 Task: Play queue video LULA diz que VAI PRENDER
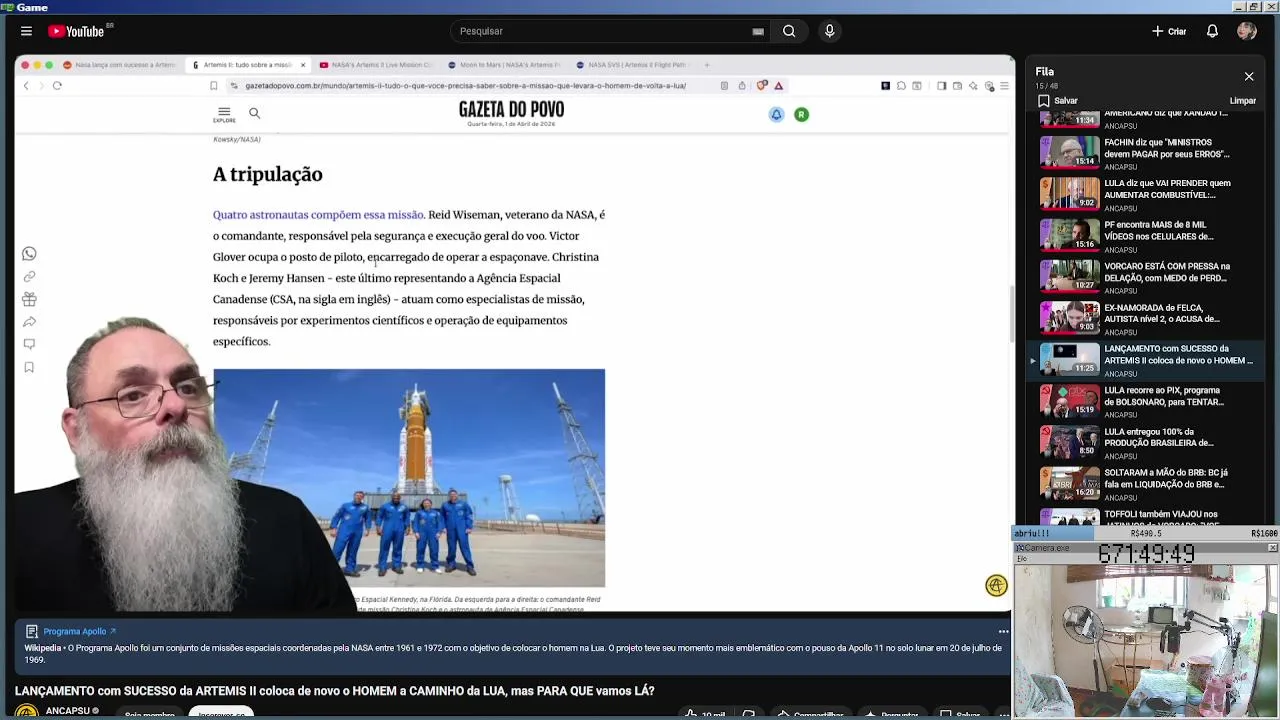1147,194
